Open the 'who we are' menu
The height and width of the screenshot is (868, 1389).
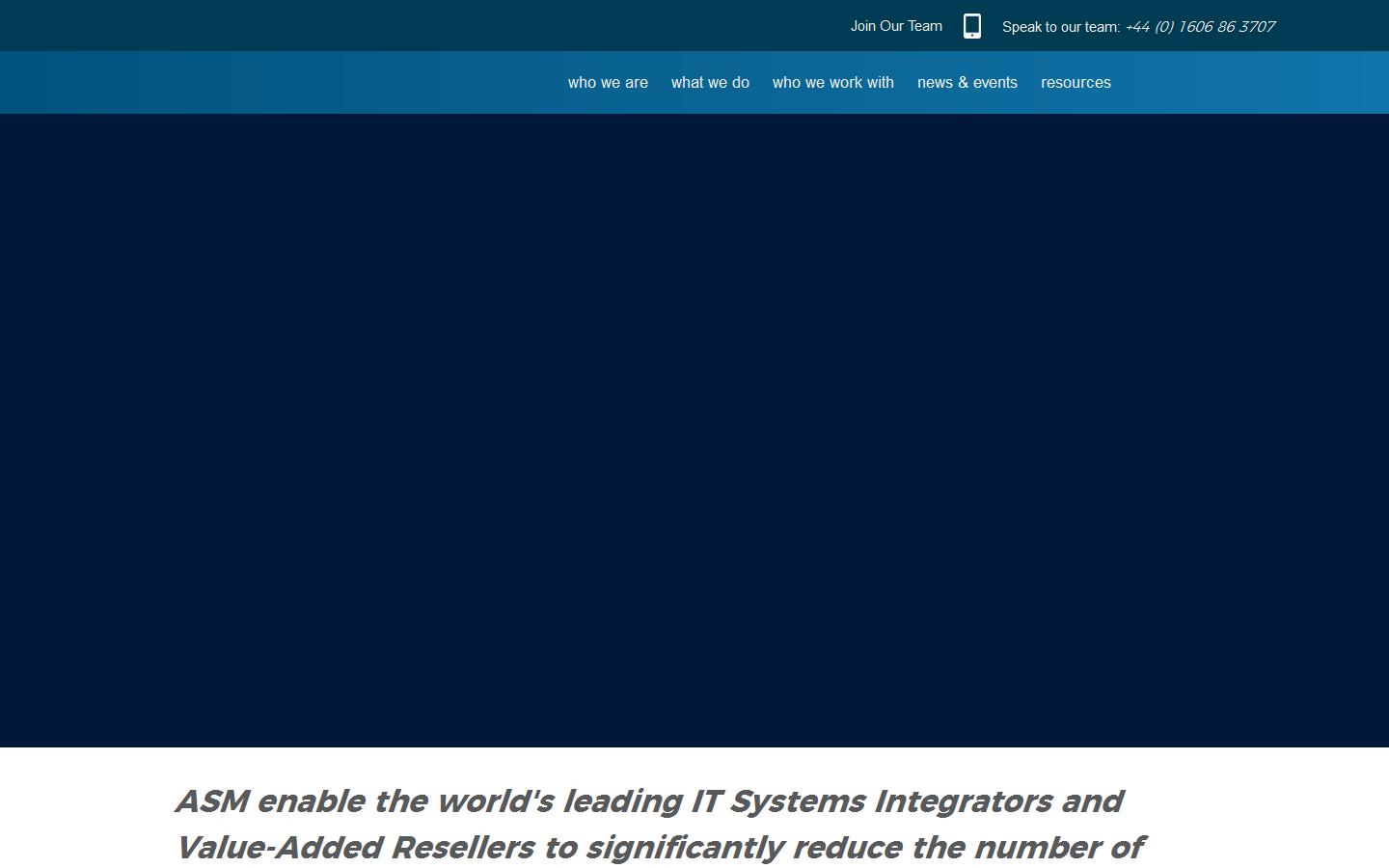coord(608,83)
